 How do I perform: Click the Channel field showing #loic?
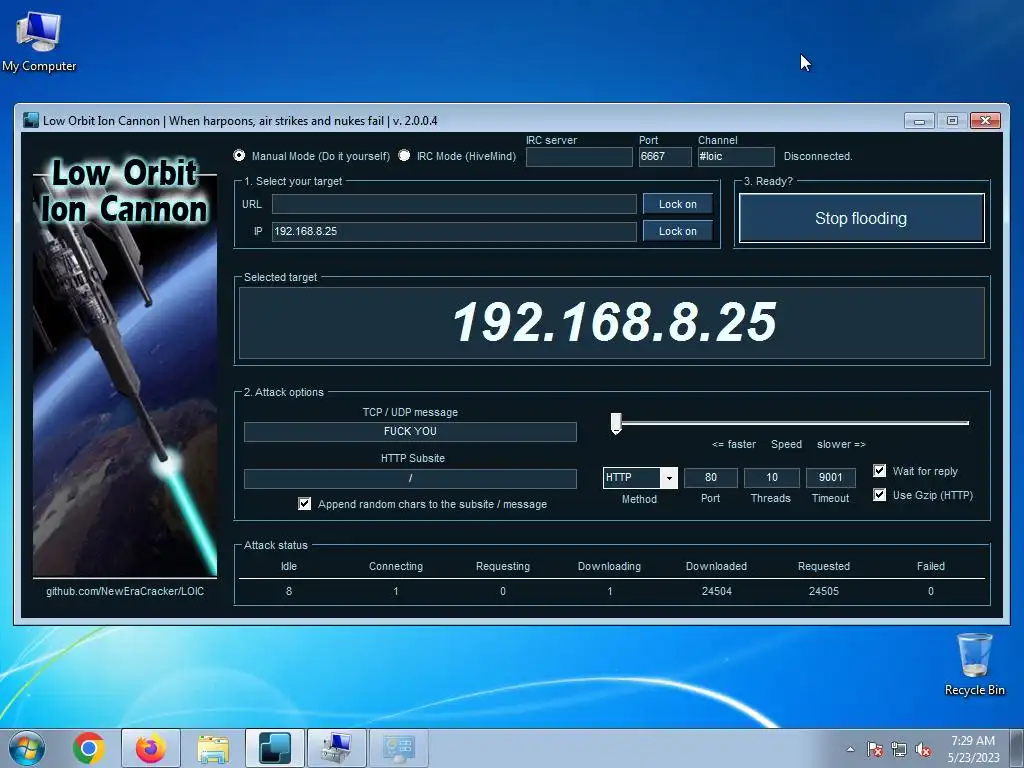click(x=736, y=157)
